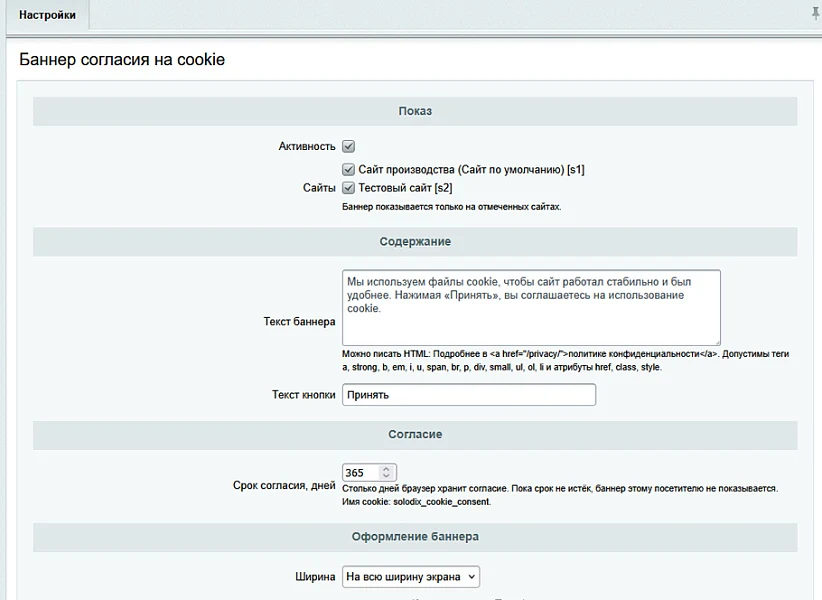Viewport: 822px width, 600px height.
Task: Click the Оформление баннера section header
Action: click(x=415, y=537)
